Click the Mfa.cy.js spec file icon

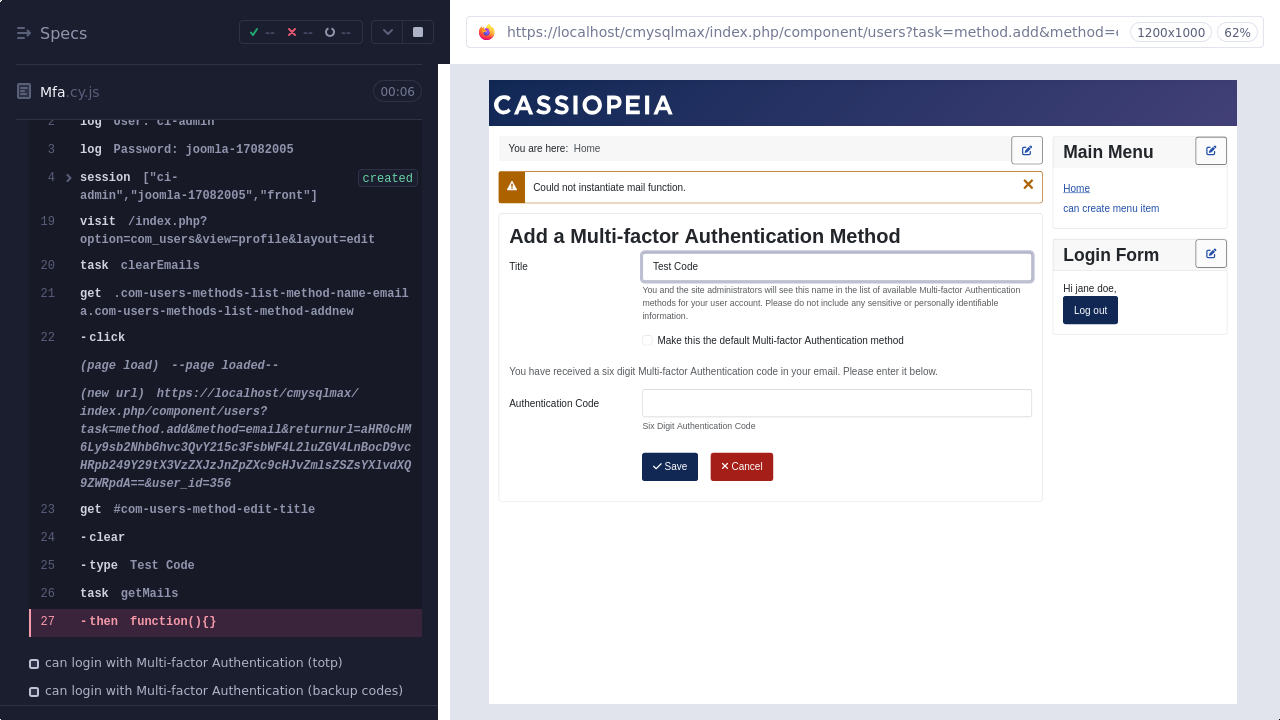pos(24,92)
